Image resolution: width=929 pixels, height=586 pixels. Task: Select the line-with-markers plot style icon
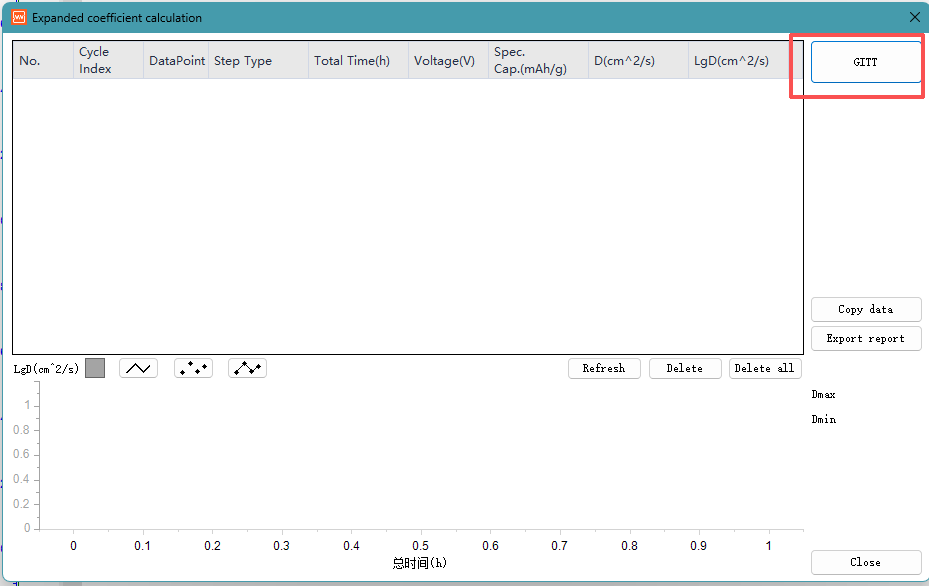247,368
